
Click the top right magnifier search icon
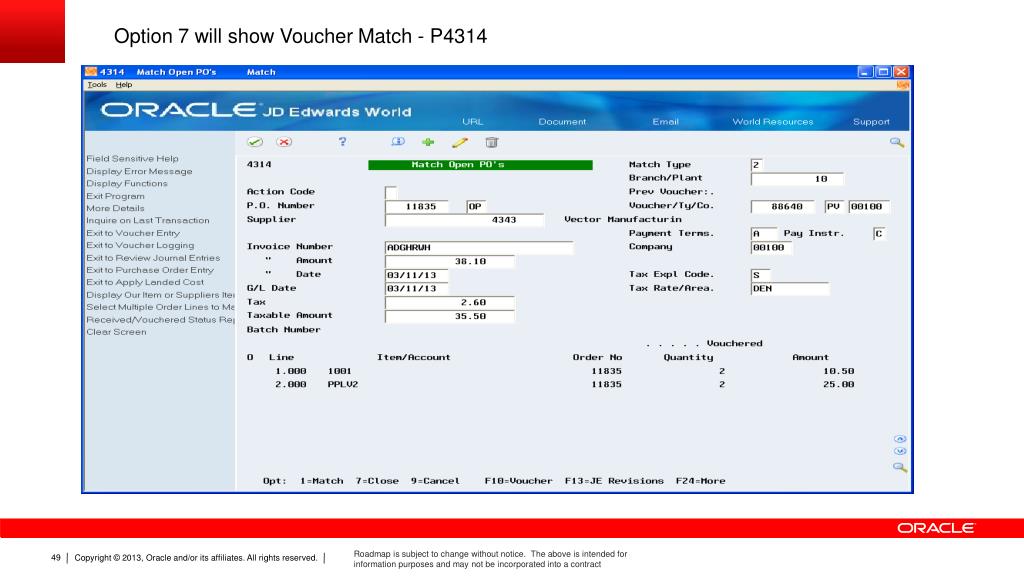tap(897, 142)
